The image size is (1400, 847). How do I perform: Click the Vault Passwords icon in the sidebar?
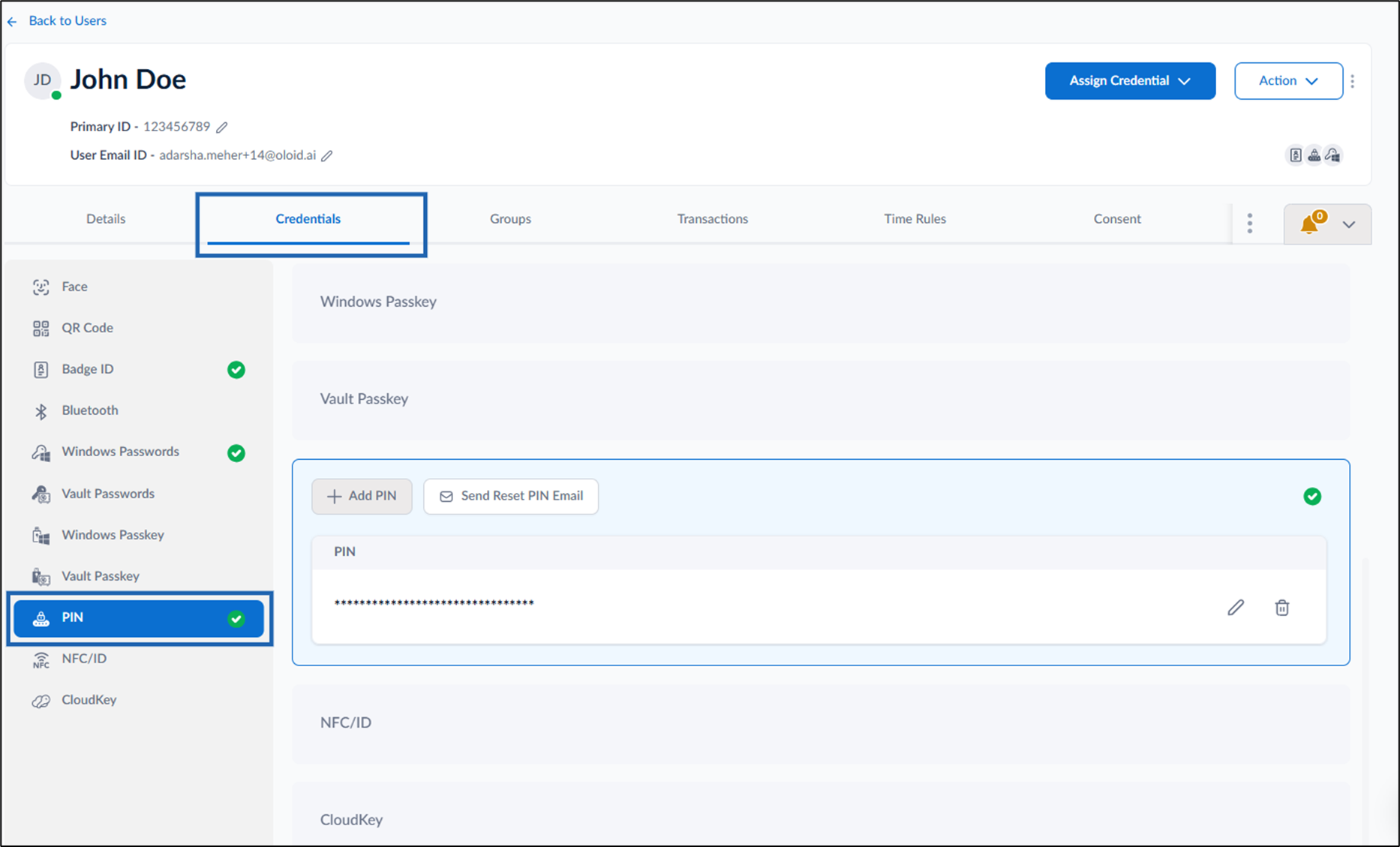tap(41, 494)
